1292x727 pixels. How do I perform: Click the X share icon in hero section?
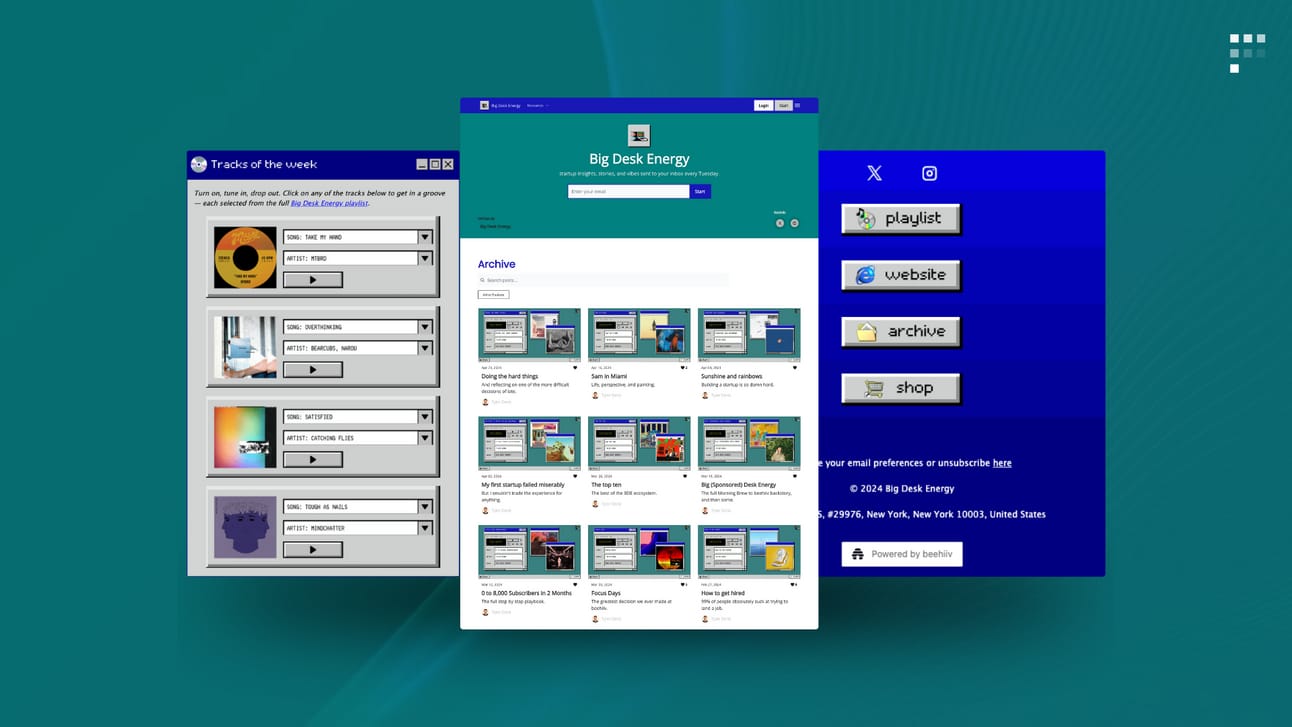click(780, 223)
